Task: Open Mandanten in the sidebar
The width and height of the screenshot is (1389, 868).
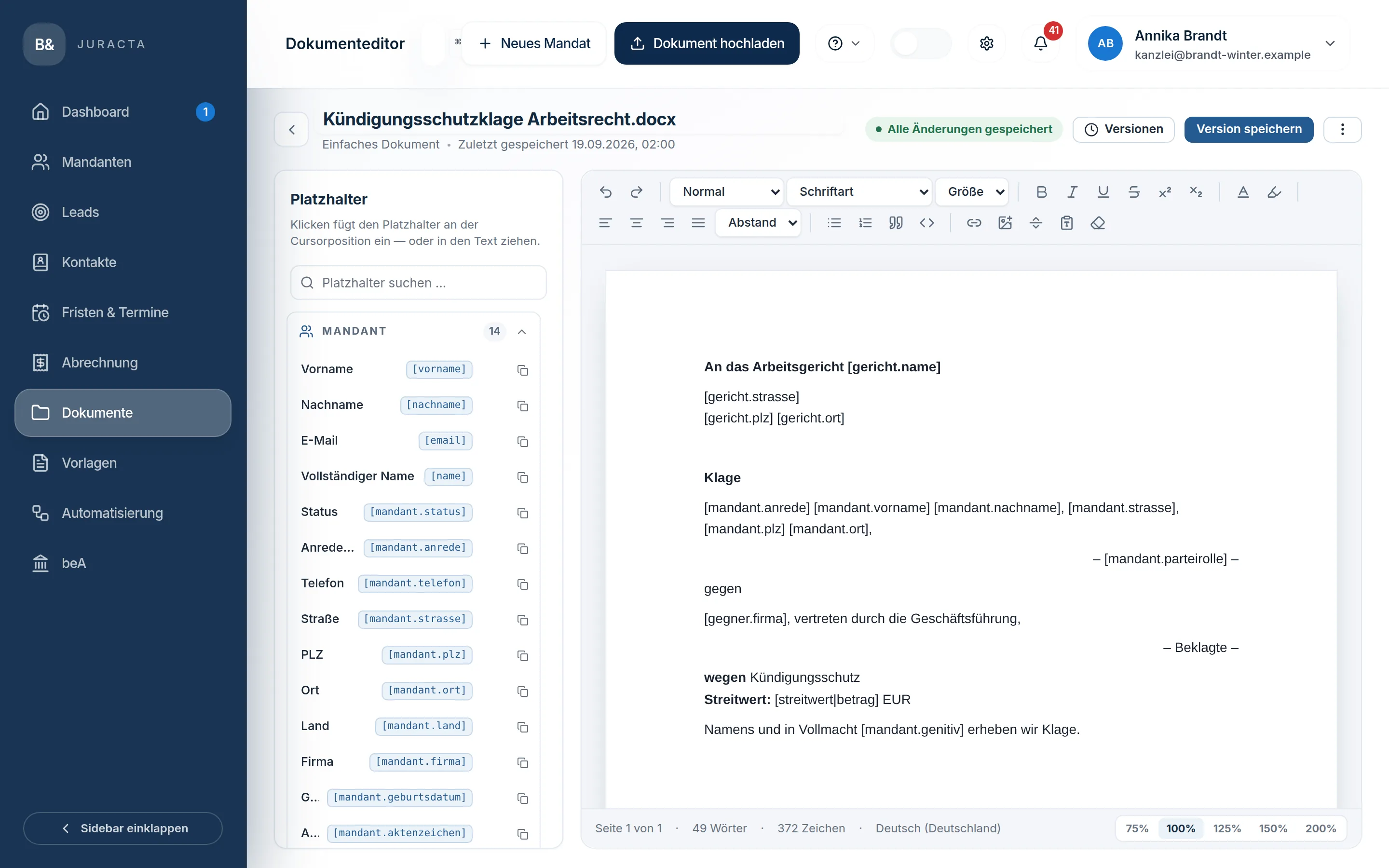Action: coord(123,162)
